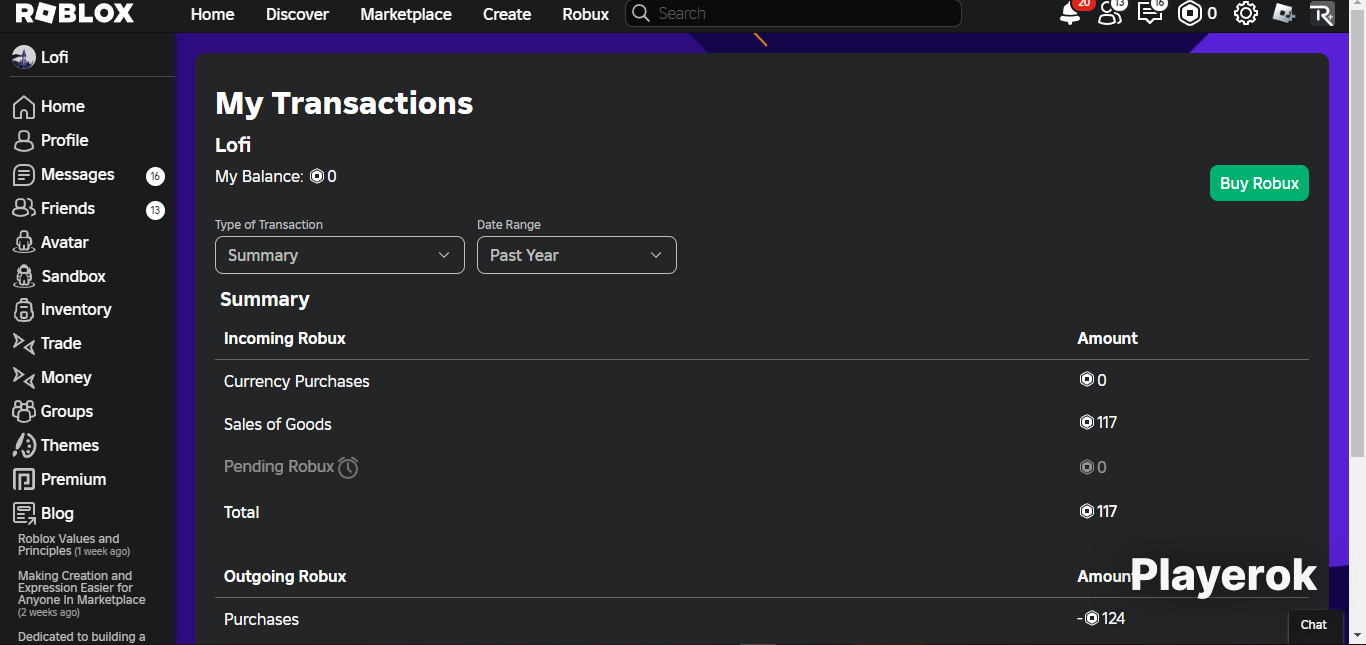Open Dedicated to building a blog post
The height and width of the screenshot is (645, 1366).
pos(81,637)
